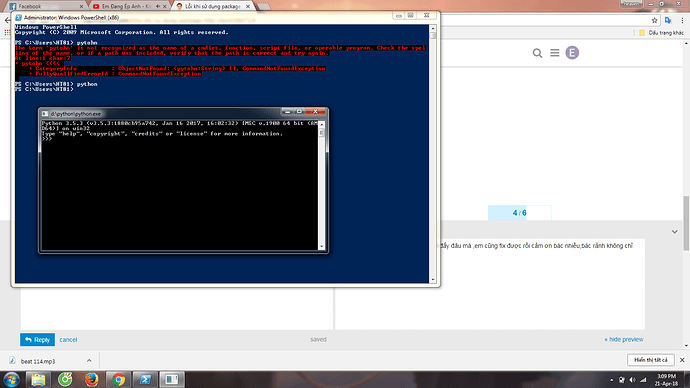690x388 pixels.
Task: Open the Windows Start menu
Action: 11,379
